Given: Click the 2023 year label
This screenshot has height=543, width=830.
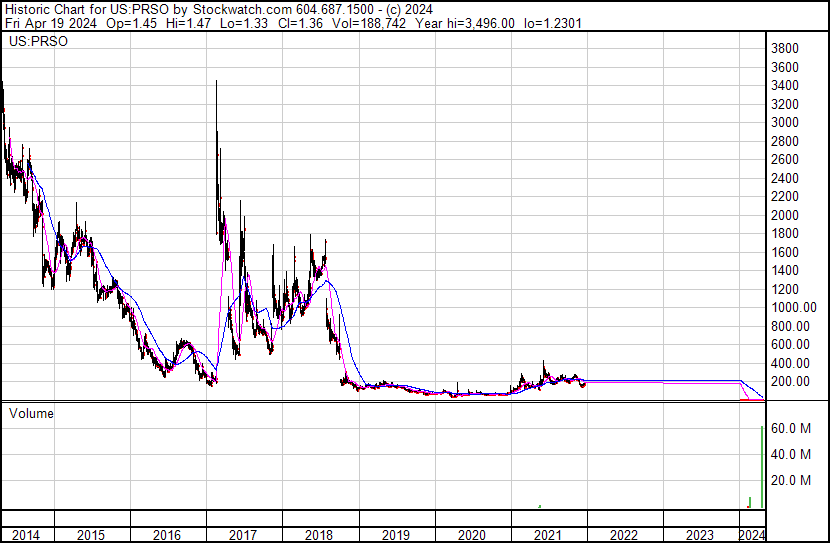Looking at the screenshot, I should click(699, 535).
